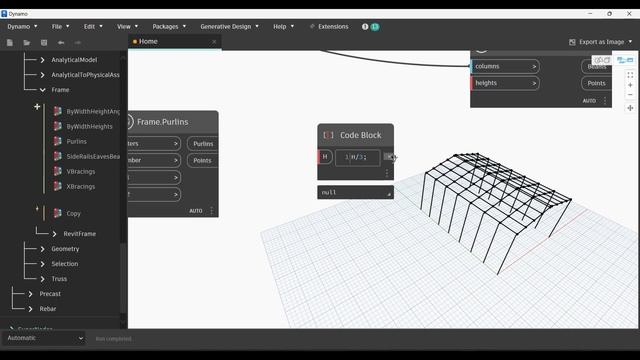This screenshot has height=360, width=640.
Task: Click the plus create-category icon under Frame
Action: pos(37,107)
